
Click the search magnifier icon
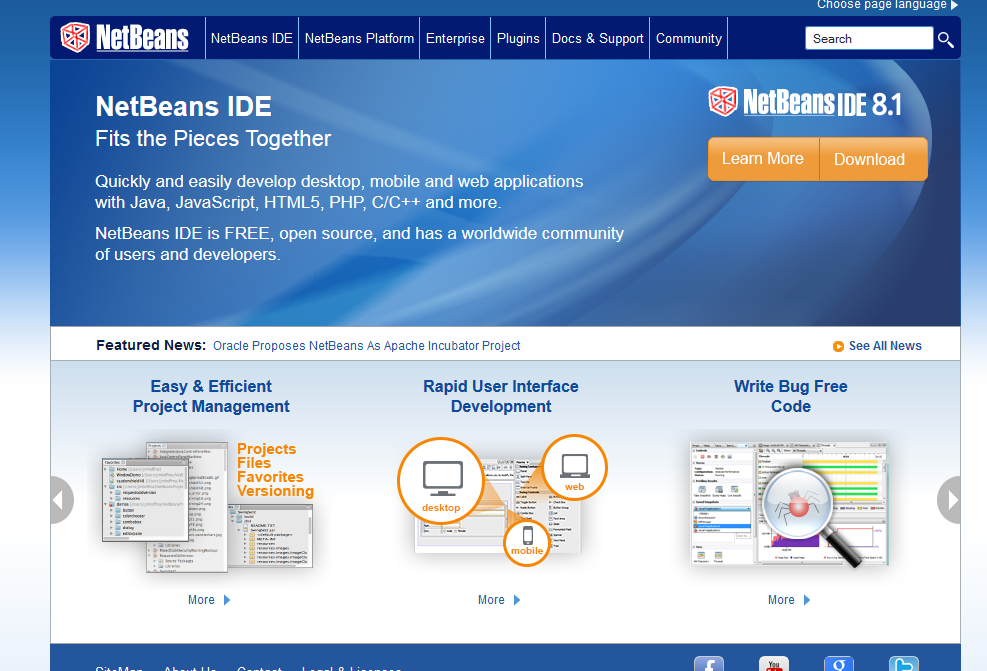click(x=945, y=40)
